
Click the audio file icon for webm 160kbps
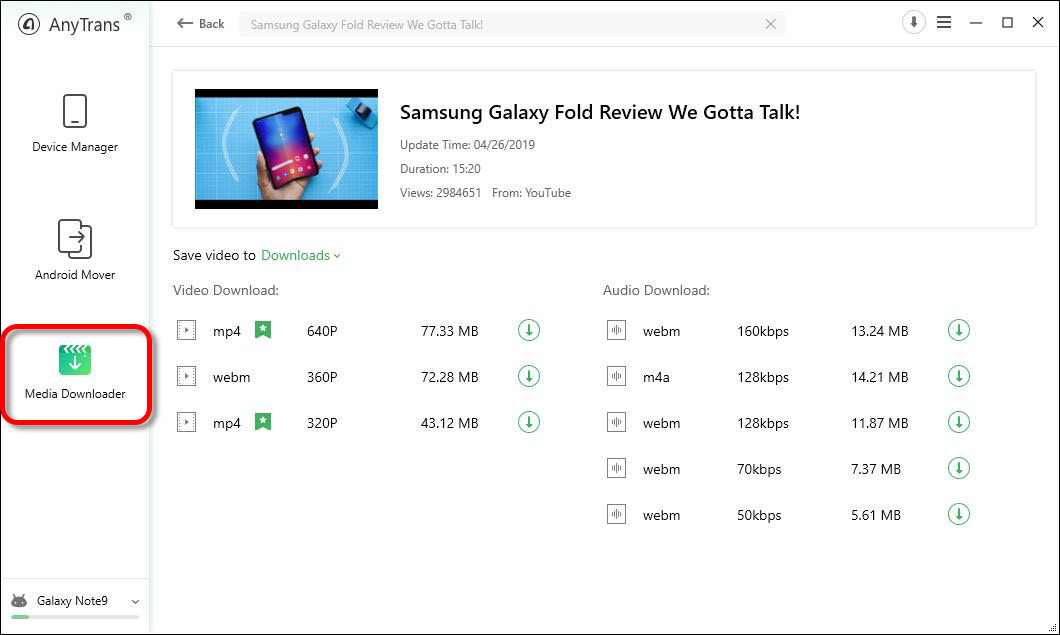click(617, 331)
